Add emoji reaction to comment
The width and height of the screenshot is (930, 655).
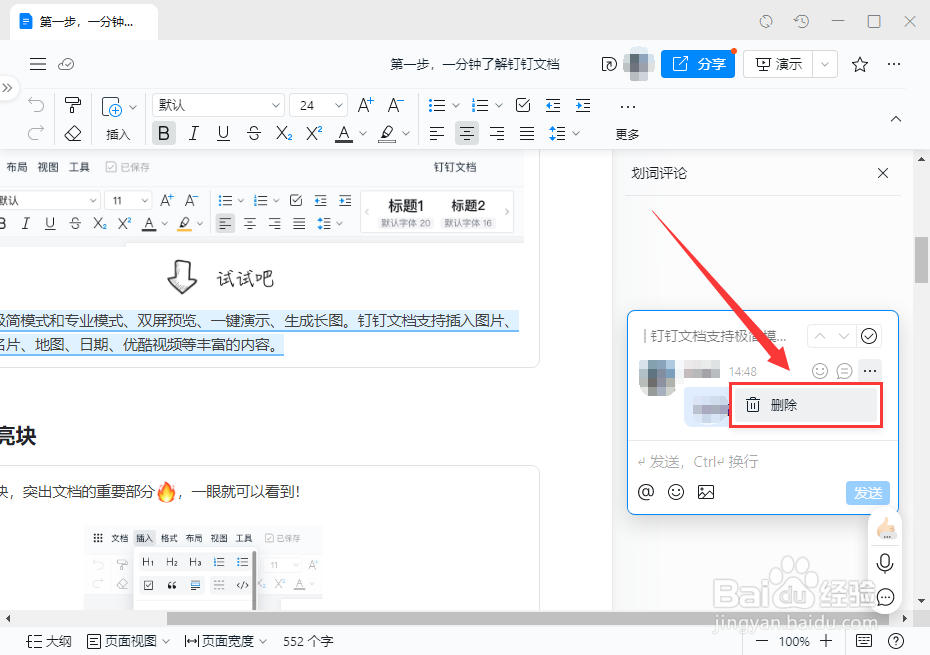coord(820,371)
